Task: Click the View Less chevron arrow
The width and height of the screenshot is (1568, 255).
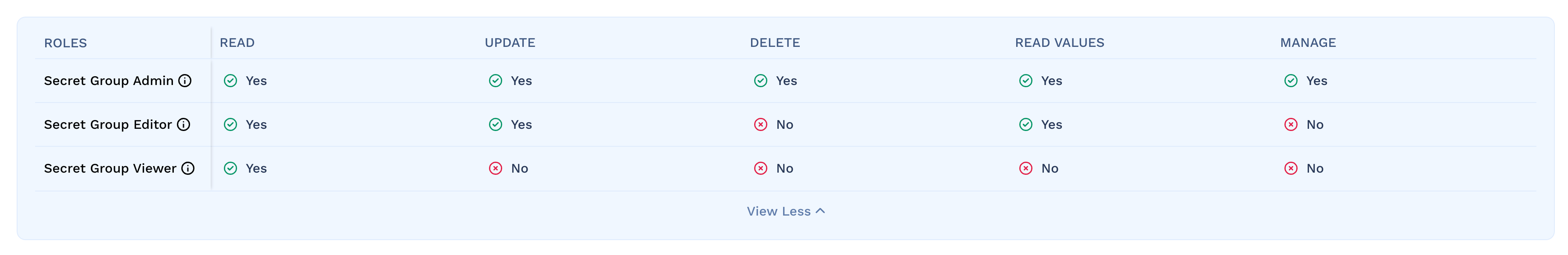Action: click(x=820, y=211)
